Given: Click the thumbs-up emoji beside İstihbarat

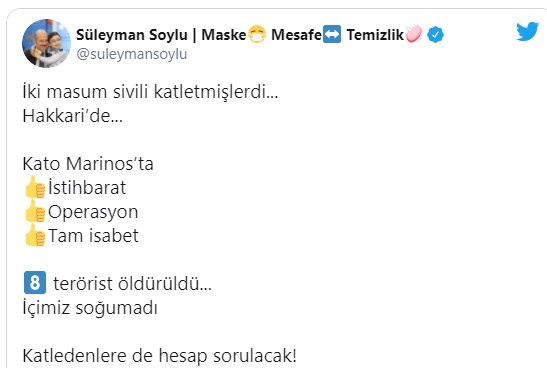Looking at the screenshot, I should [x=35, y=187].
